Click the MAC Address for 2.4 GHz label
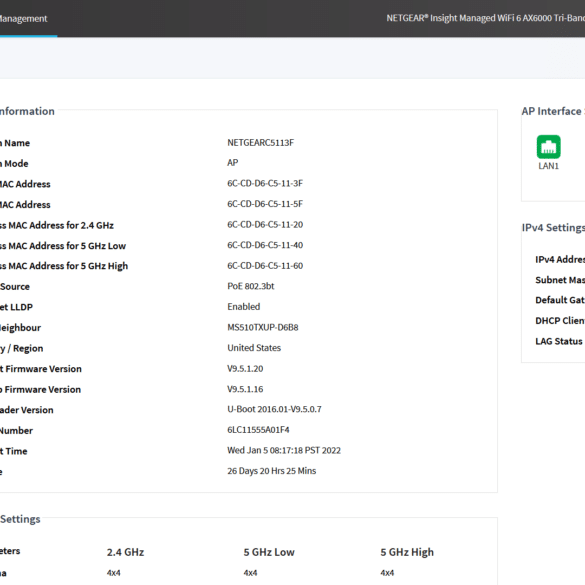 point(57,225)
